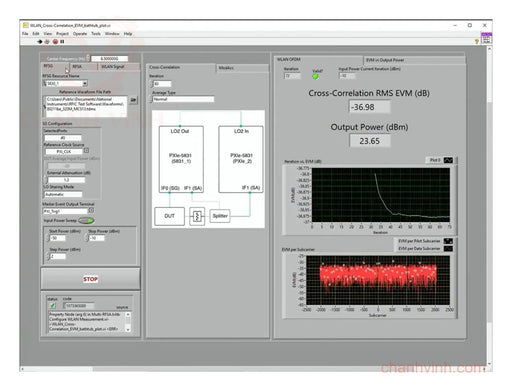Click the External Attenuation stepper
The height and width of the screenshot is (391, 512).
click(x=46, y=180)
